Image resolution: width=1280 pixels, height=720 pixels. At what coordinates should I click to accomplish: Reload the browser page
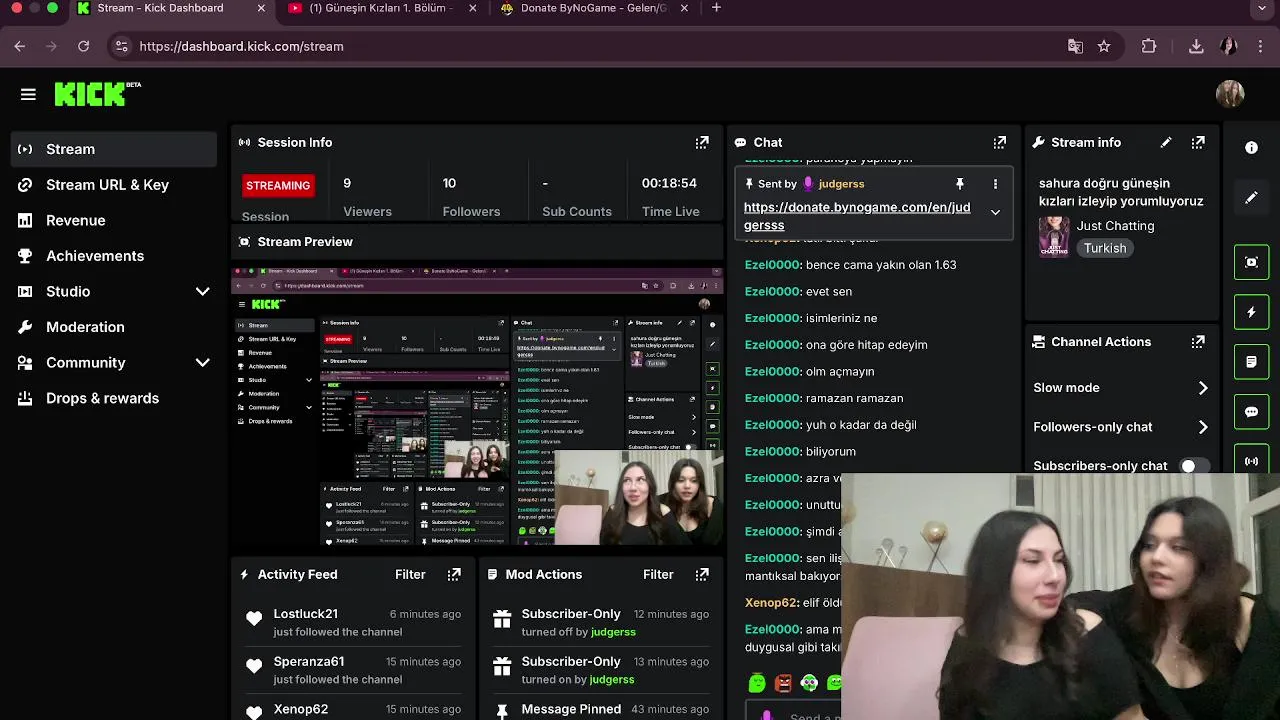83,46
